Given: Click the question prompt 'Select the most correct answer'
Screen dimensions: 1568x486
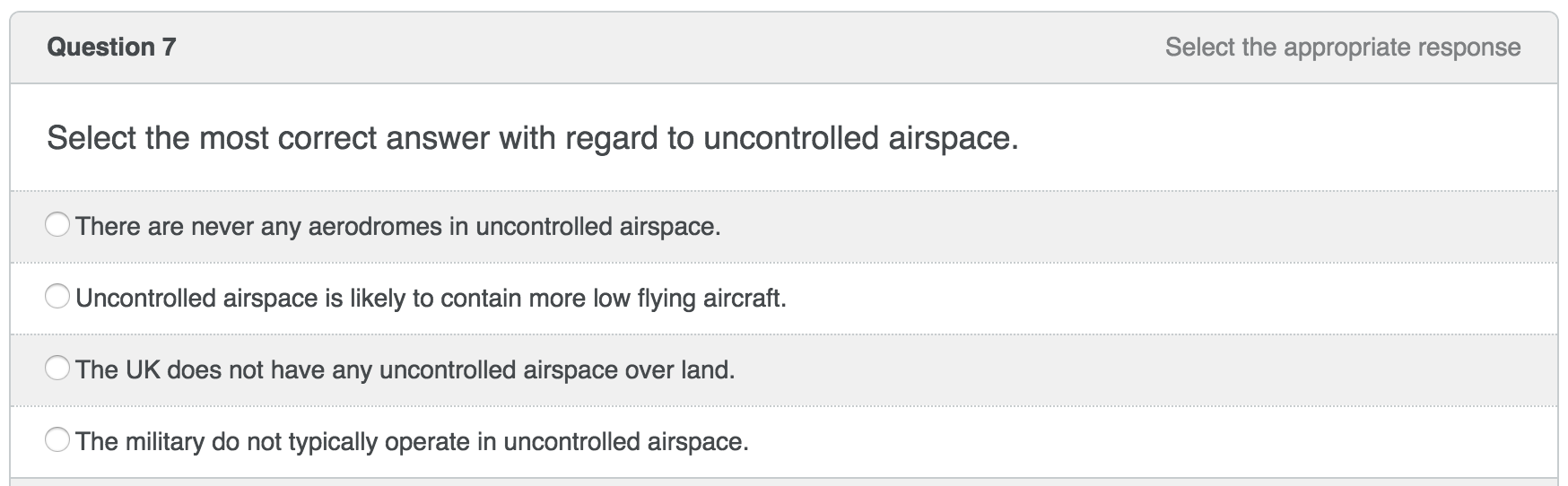Looking at the screenshot, I should pos(532,138).
